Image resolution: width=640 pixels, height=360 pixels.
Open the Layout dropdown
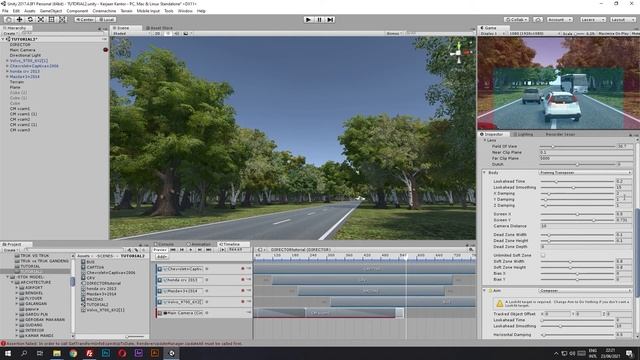[622, 19]
